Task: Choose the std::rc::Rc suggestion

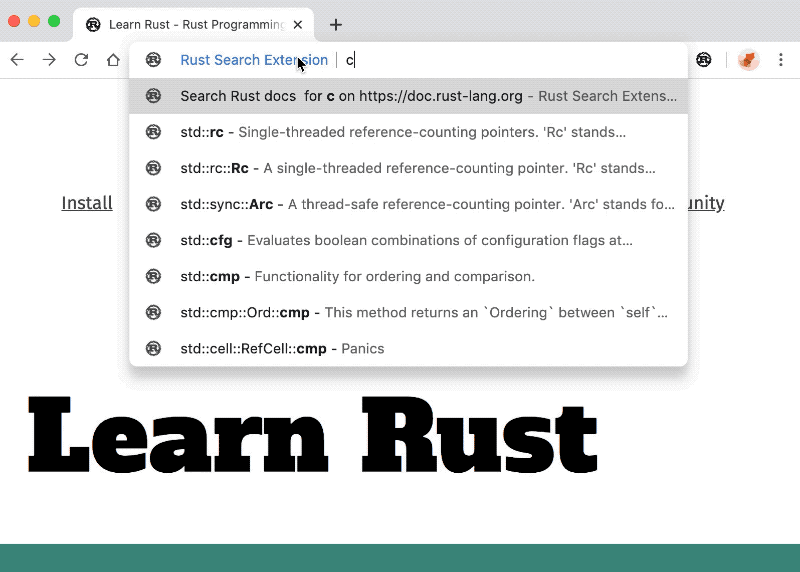Action: click(408, 168)
